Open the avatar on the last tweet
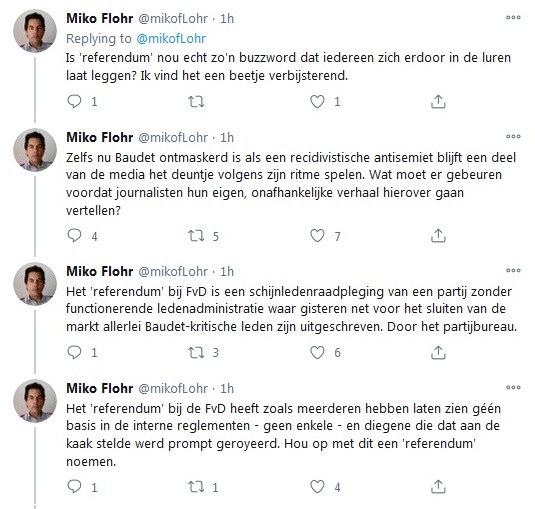535x509 pixels. point(35,401)
